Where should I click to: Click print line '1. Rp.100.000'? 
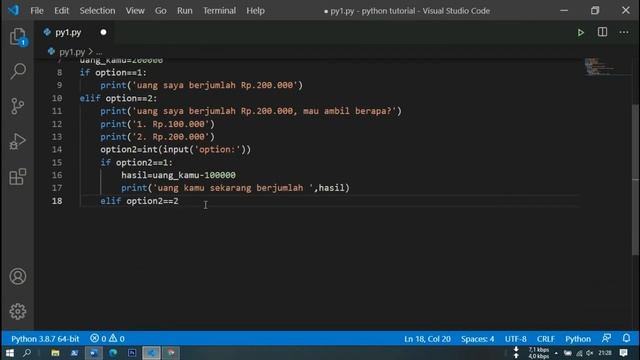pyautogui.click(x=158, y=124)
